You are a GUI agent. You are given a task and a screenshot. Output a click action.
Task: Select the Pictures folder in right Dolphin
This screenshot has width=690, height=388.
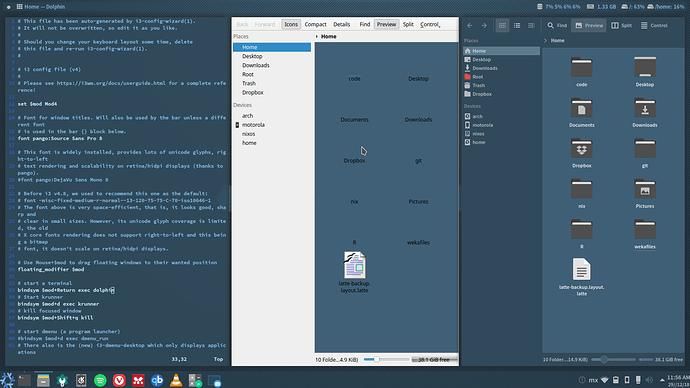(645, 193)
